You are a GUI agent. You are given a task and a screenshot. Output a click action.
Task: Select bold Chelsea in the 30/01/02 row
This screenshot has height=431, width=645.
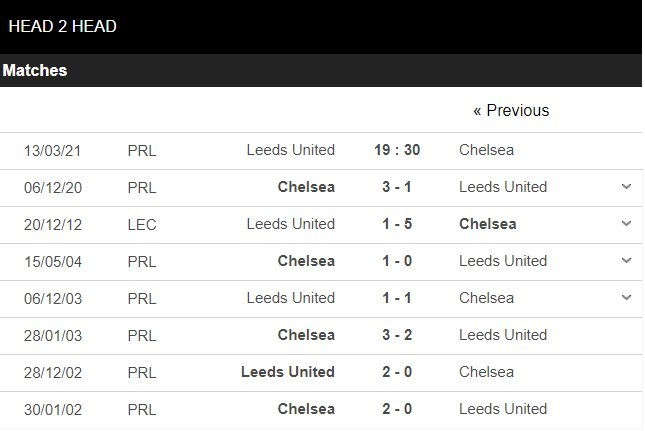[307, 409]
